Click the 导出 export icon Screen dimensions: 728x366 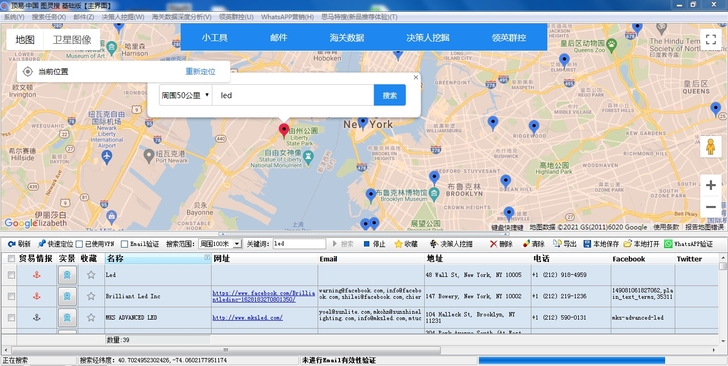pos(557,244)
